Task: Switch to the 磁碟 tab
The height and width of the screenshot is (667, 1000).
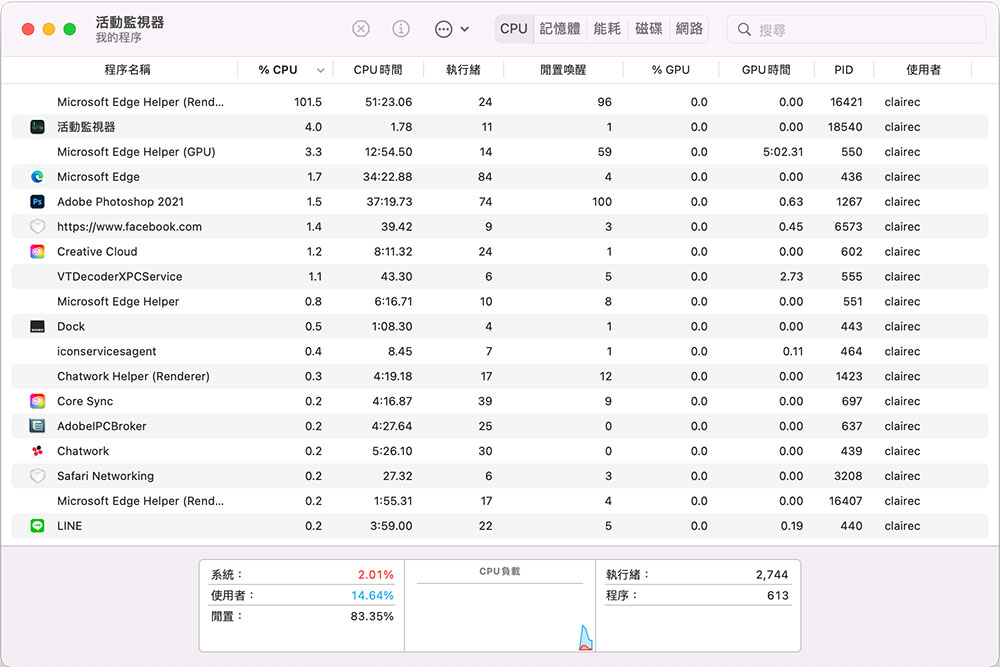Action: [x=649, y=29]
